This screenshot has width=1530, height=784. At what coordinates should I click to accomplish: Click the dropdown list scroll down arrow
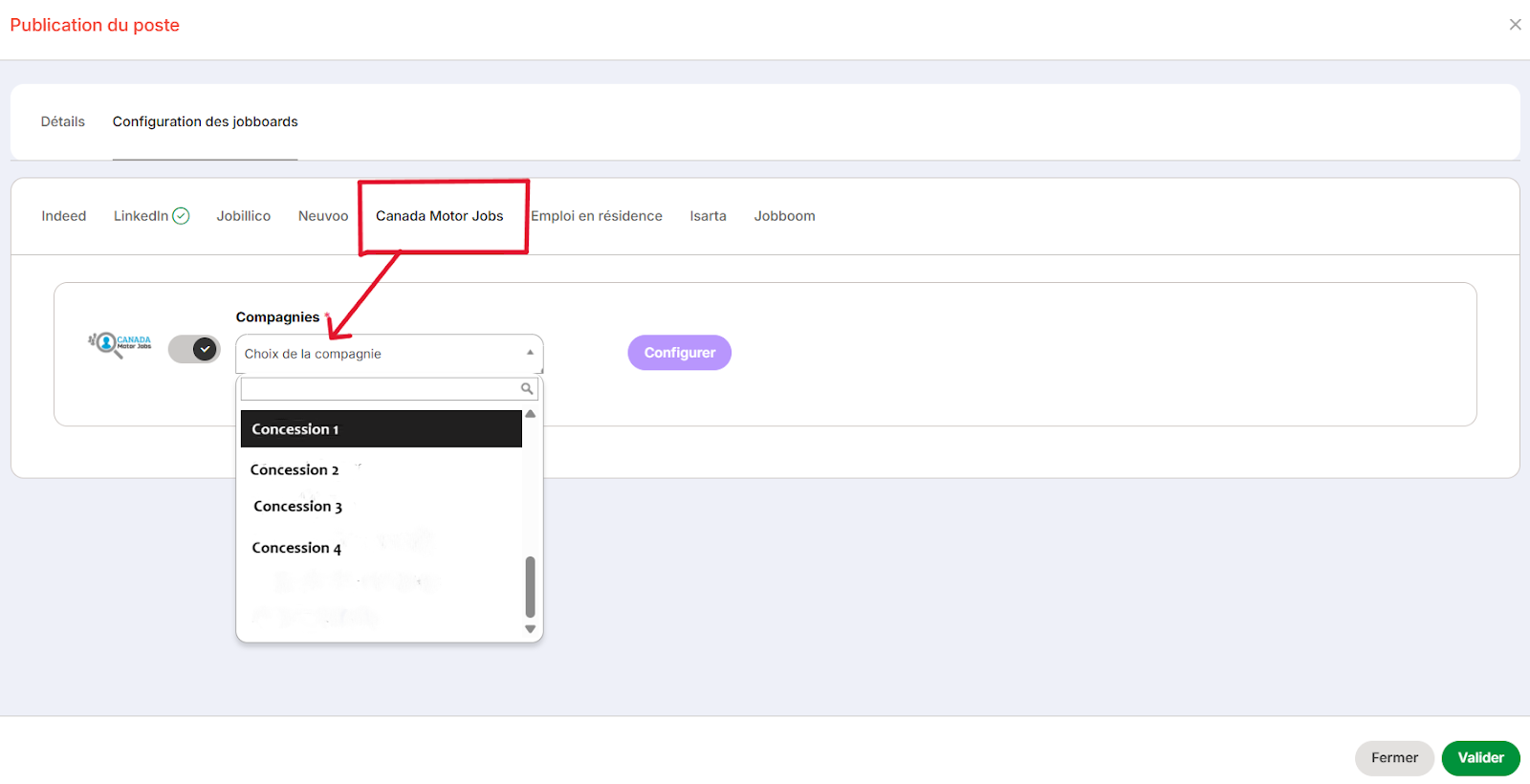point(531,629)
